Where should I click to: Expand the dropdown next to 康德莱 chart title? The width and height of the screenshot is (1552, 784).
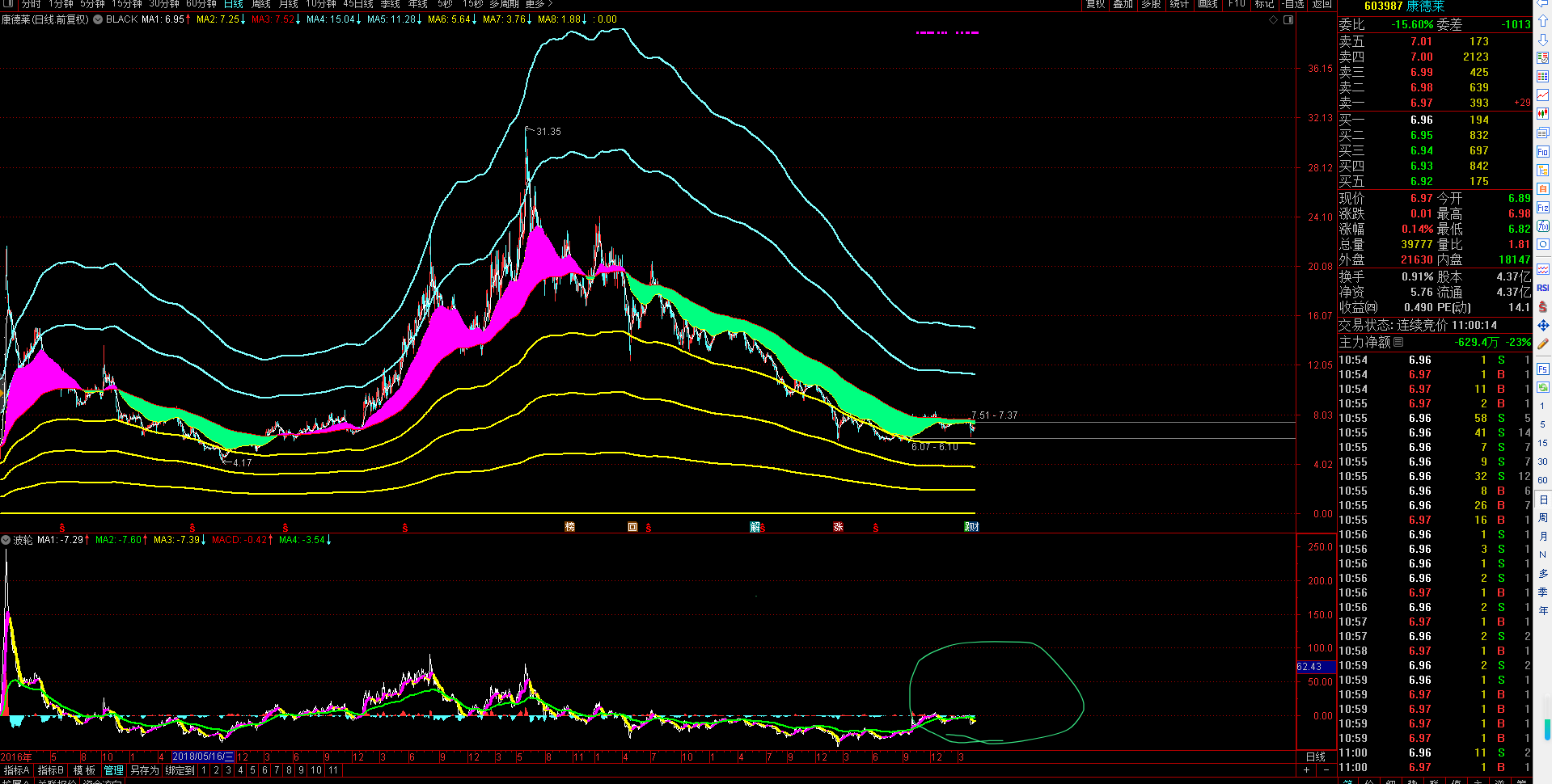[98, 19]
